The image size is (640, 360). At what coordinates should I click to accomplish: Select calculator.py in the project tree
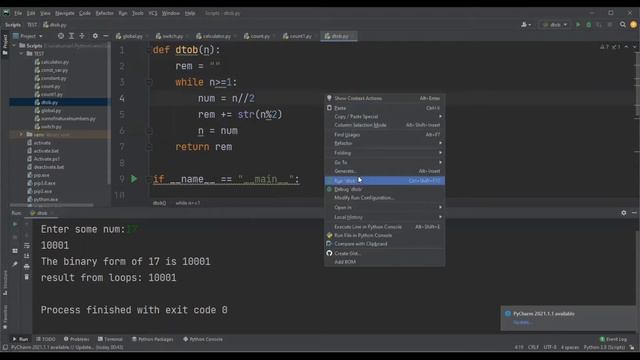point(52,62)
